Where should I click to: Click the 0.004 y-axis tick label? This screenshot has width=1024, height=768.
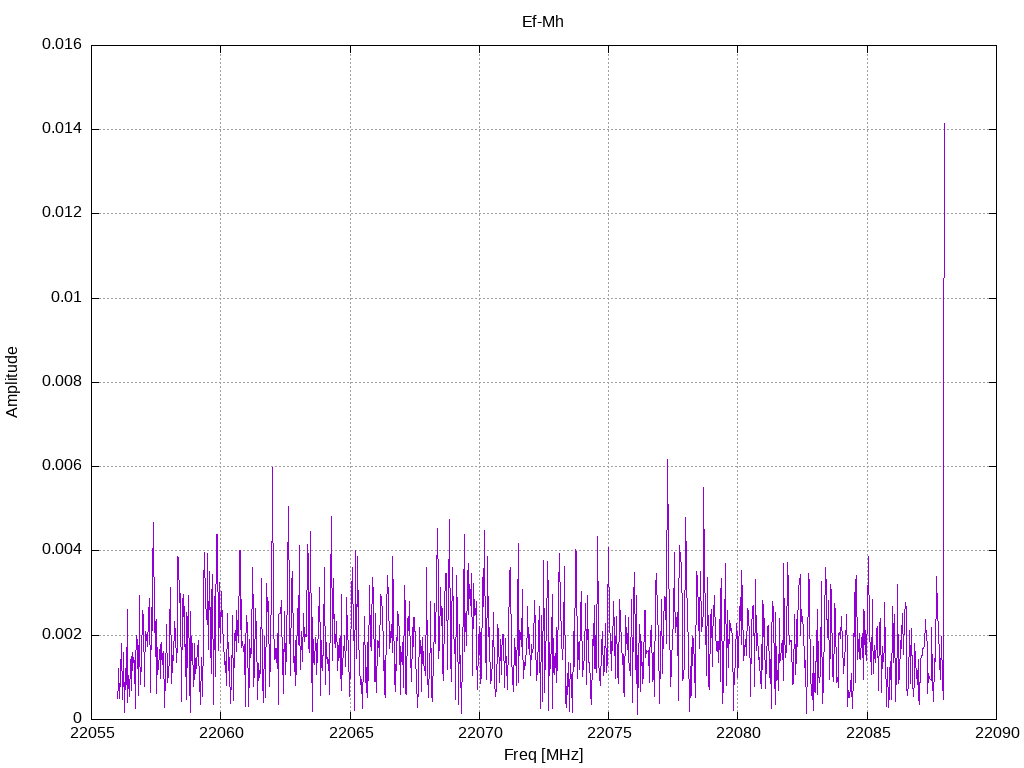[x=61, y=550]
